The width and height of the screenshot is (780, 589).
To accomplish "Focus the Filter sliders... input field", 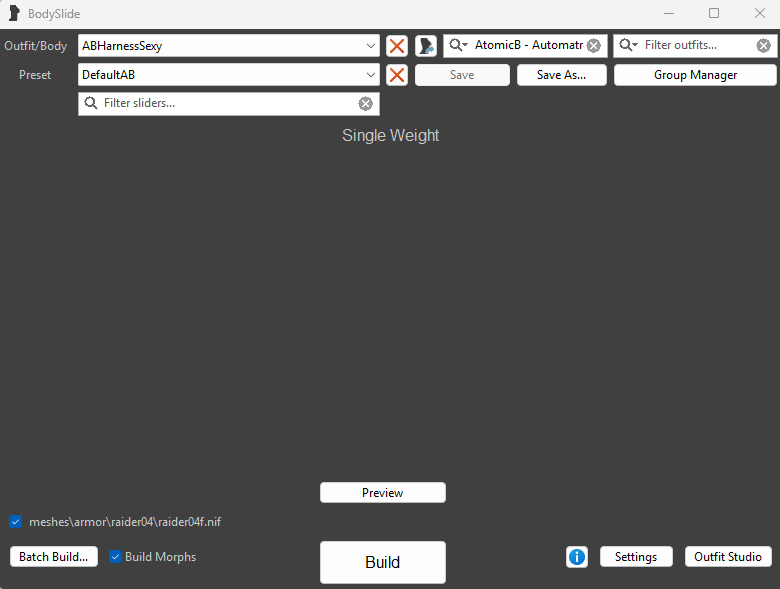I will pyautogui.click(x=229, y=103).
